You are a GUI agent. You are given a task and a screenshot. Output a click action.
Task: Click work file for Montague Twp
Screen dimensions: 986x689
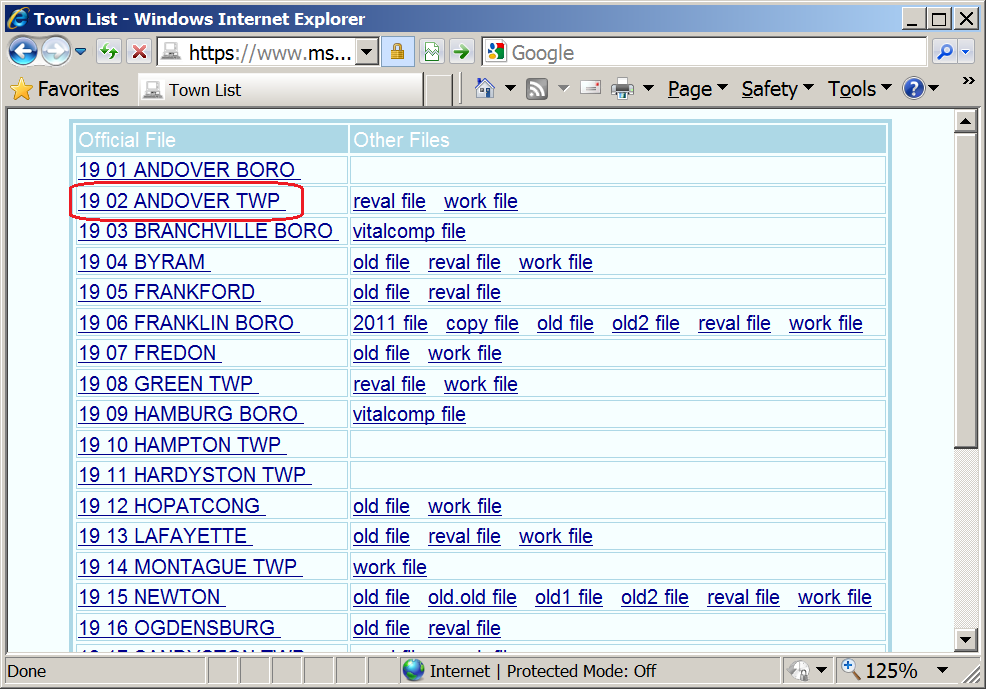(390, 567)
